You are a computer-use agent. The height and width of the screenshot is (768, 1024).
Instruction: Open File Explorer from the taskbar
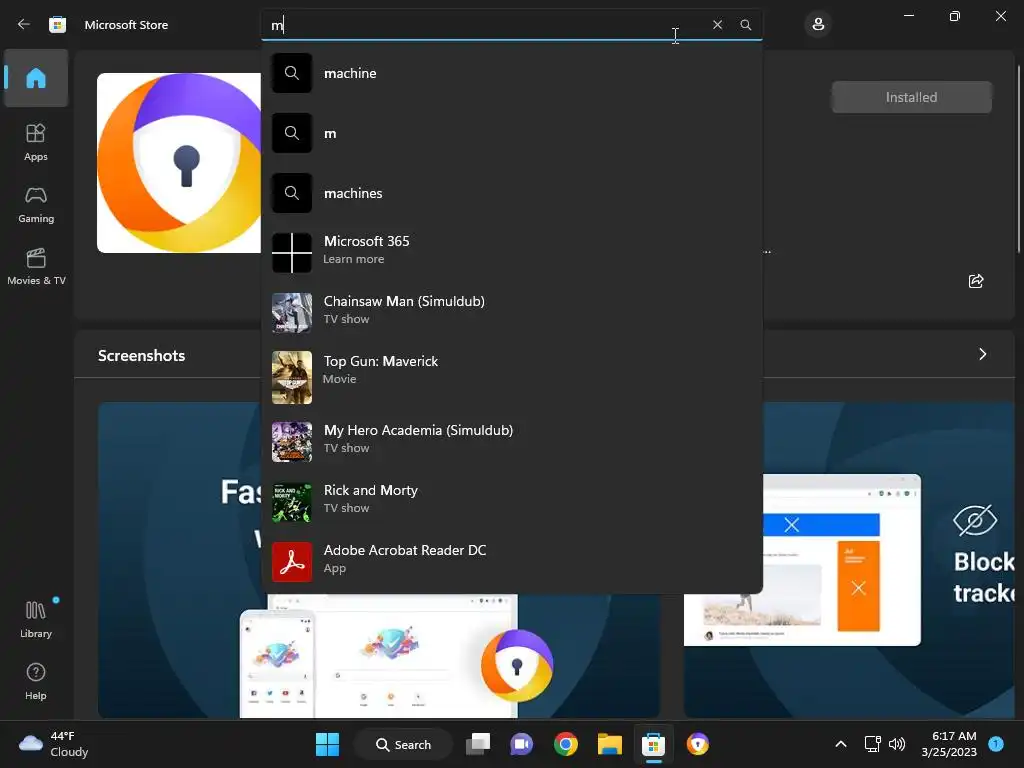pos(609,744)
